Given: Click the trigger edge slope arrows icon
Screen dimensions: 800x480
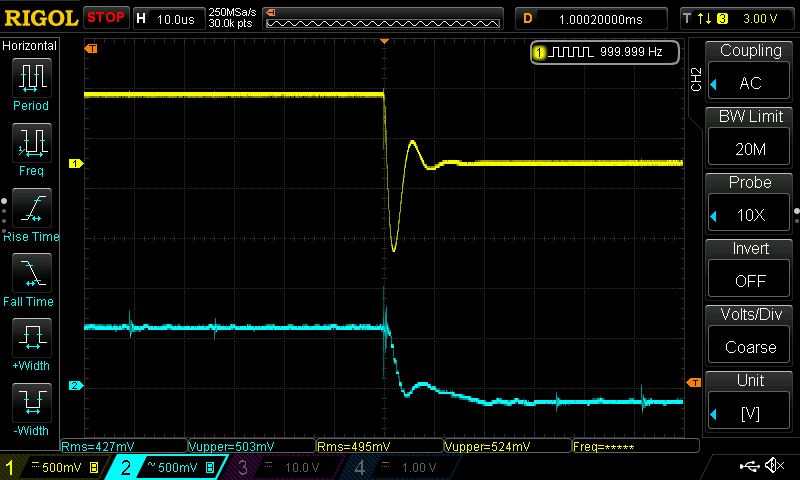Looking at the screenshot, I should click(705, 19).
